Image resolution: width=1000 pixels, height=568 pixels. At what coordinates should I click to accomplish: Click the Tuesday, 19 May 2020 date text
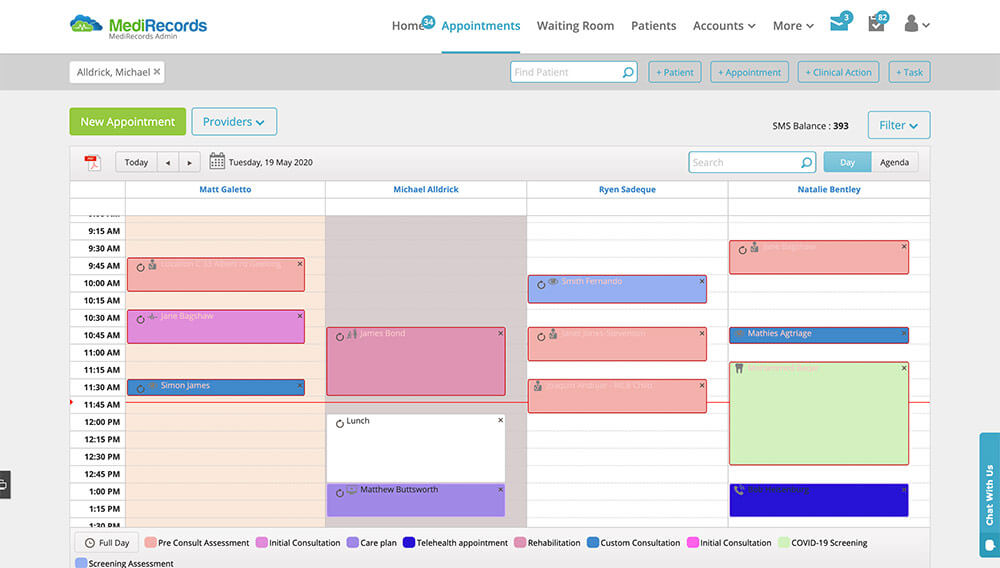[x=270, y=163]
